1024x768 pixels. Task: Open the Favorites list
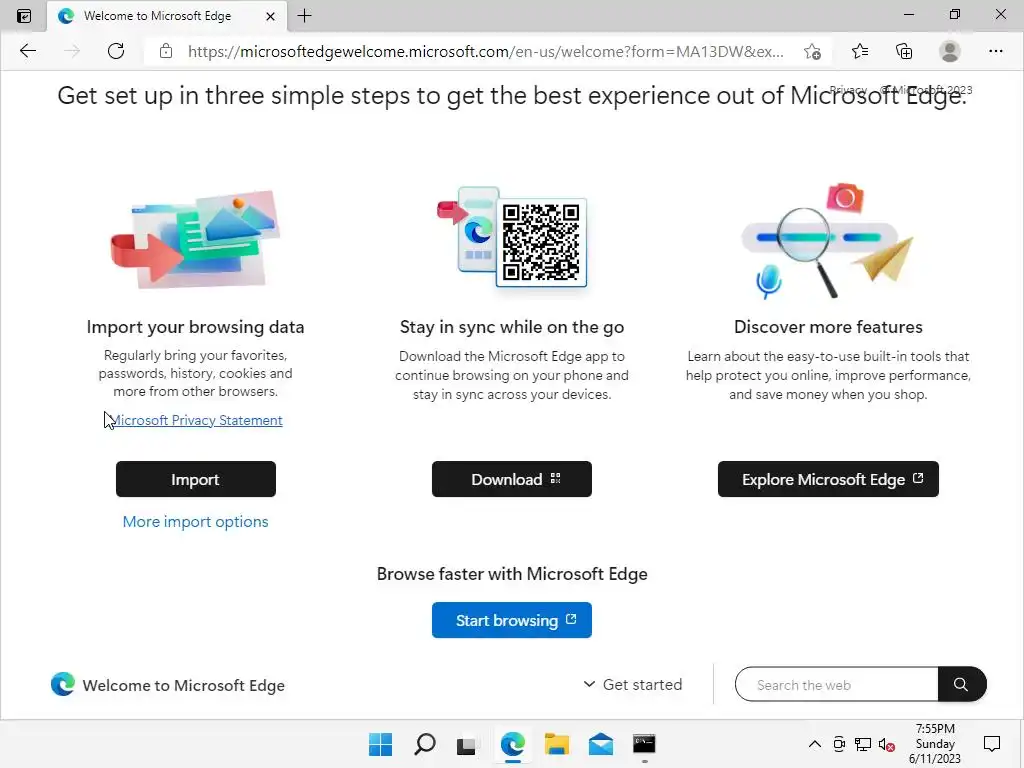860,51
